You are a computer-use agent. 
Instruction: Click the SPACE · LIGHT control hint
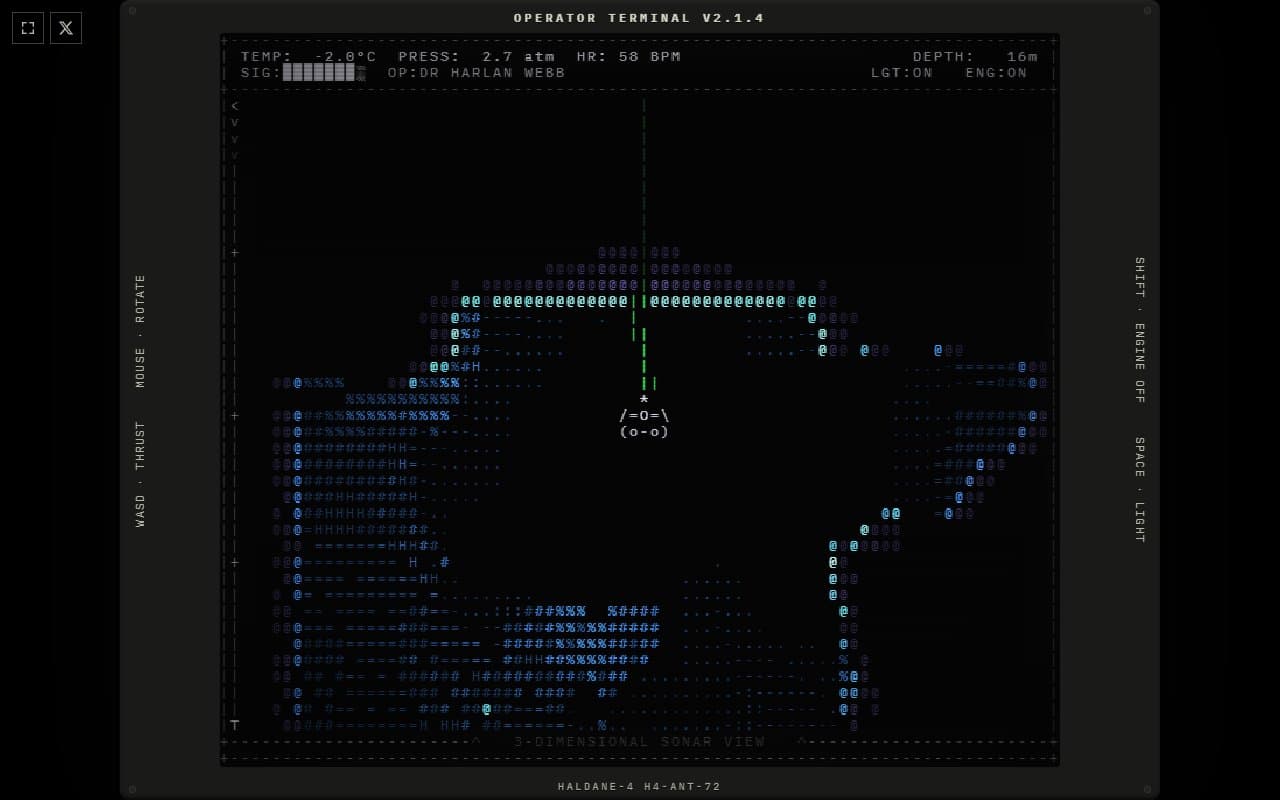1139,490
